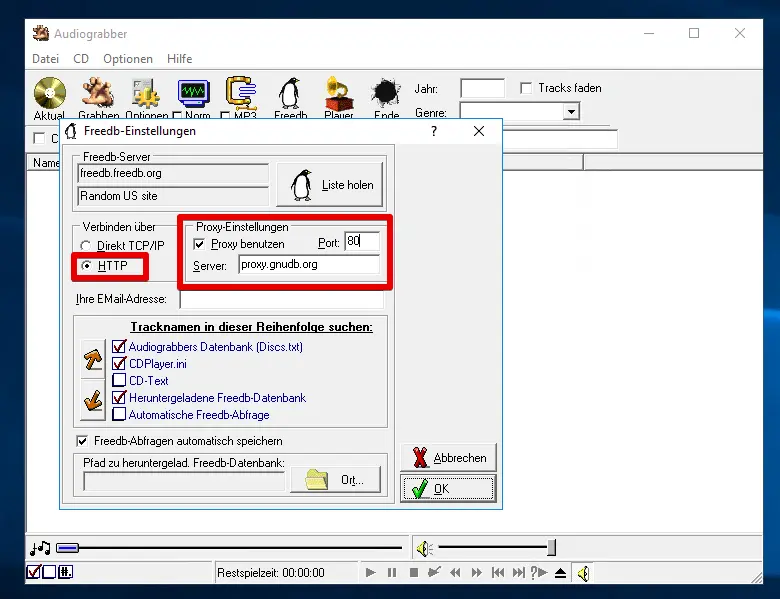Toggle Proxy benutzen checkbox
780x599 pixels.
point(199,244)
